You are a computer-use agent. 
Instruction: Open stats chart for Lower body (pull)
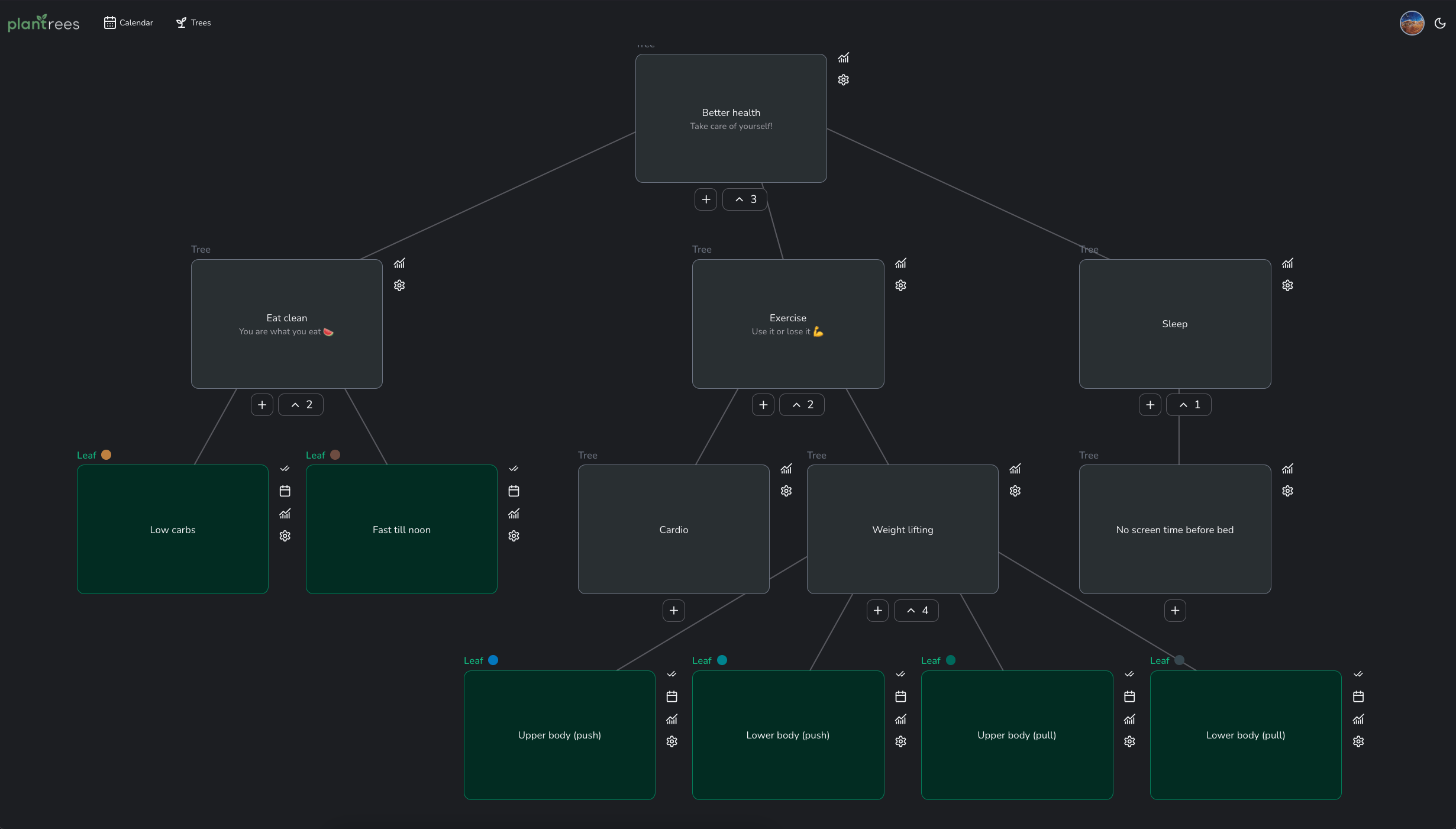[x=1358, y=719]
